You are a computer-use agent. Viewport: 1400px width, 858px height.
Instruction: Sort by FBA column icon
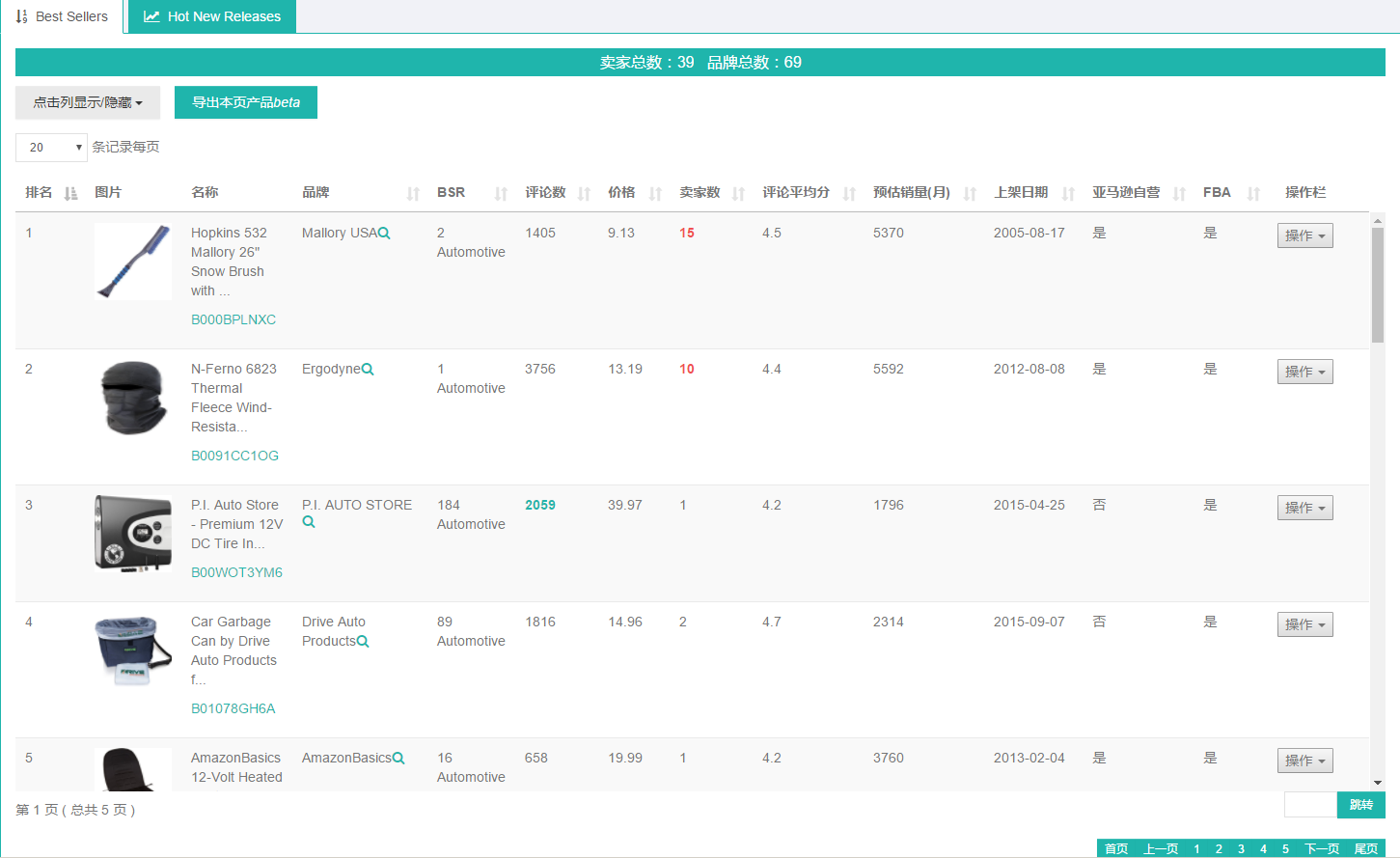[1253, 193]
